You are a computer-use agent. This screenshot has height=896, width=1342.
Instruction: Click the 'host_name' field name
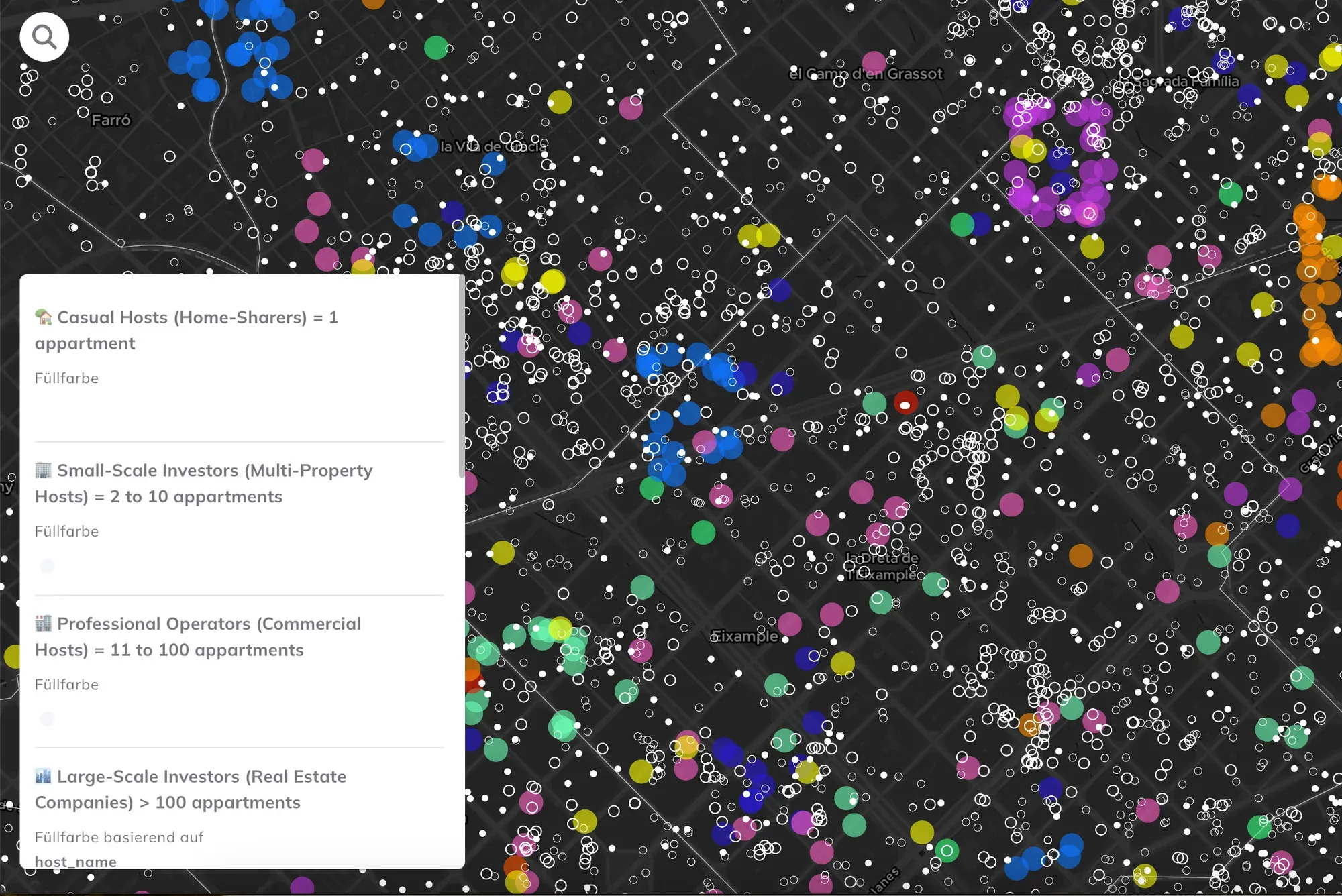(76, 862)
